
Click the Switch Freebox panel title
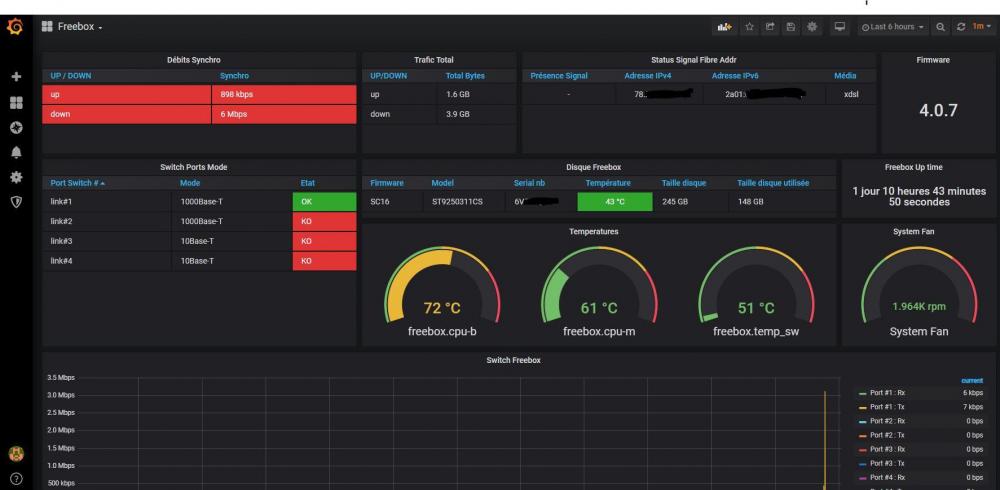512,360
